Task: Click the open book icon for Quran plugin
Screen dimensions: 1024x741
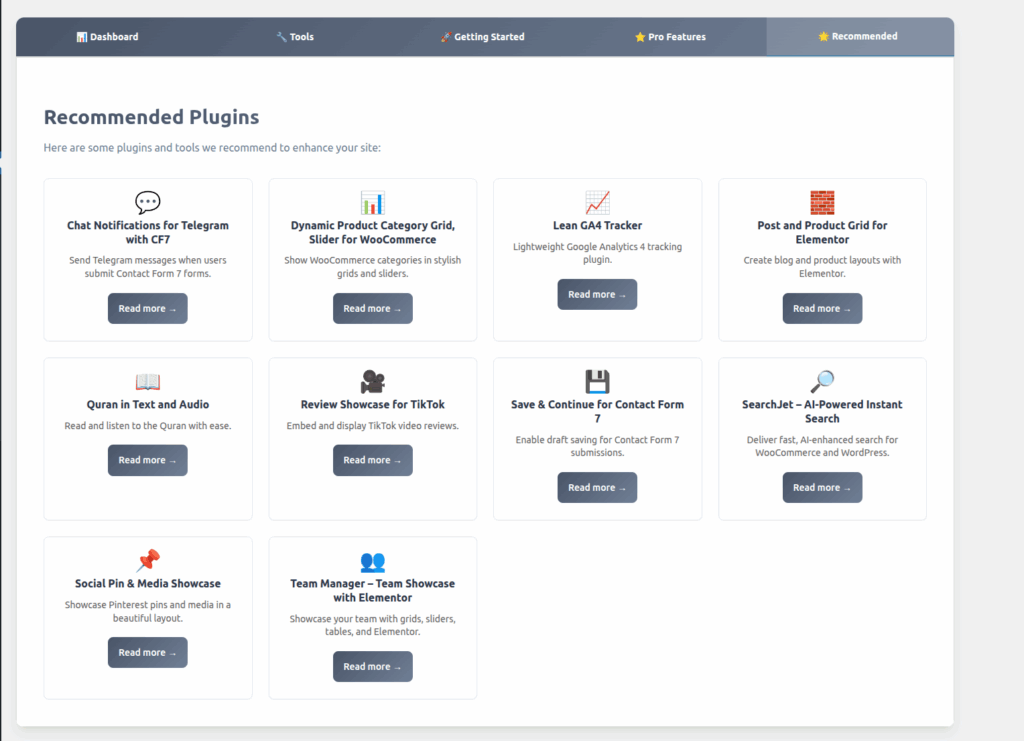Action: 148,382
